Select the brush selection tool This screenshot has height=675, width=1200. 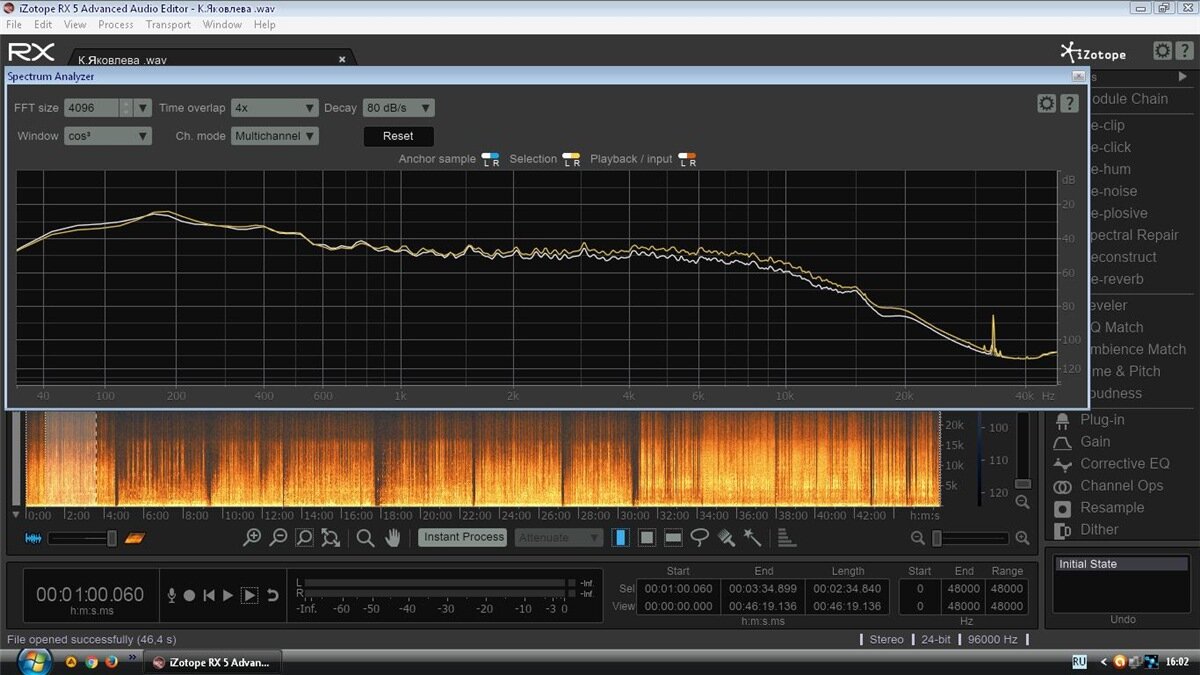726,537
